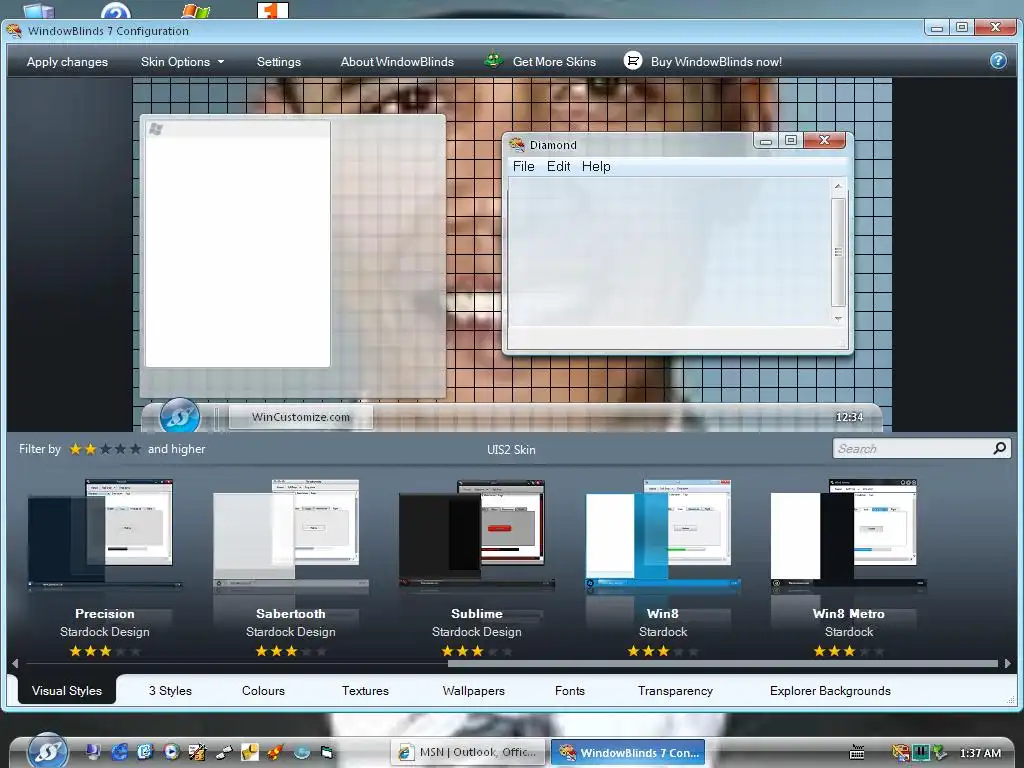Screen dimensions: 1024x768
Task: Open the Settings menu
Action: 279,61
